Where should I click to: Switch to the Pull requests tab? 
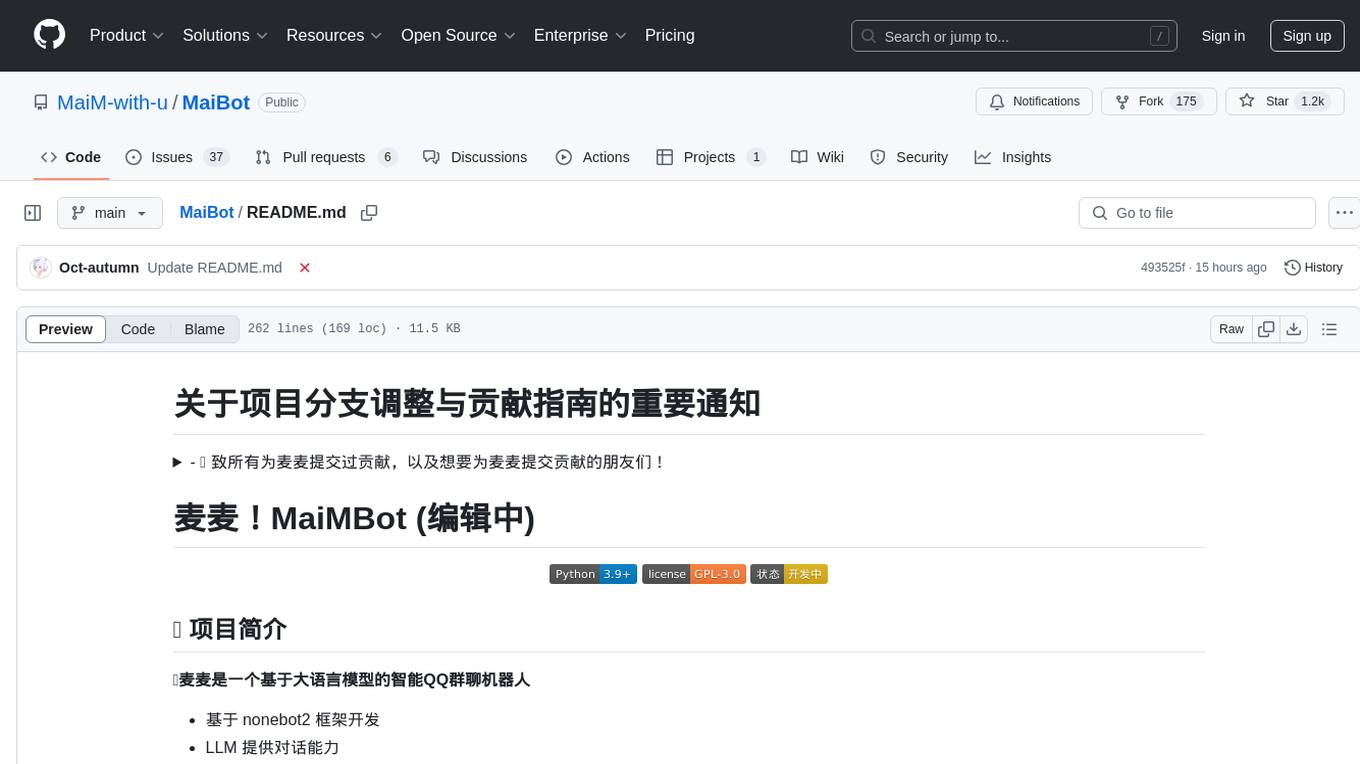click(x=326, y=157)
